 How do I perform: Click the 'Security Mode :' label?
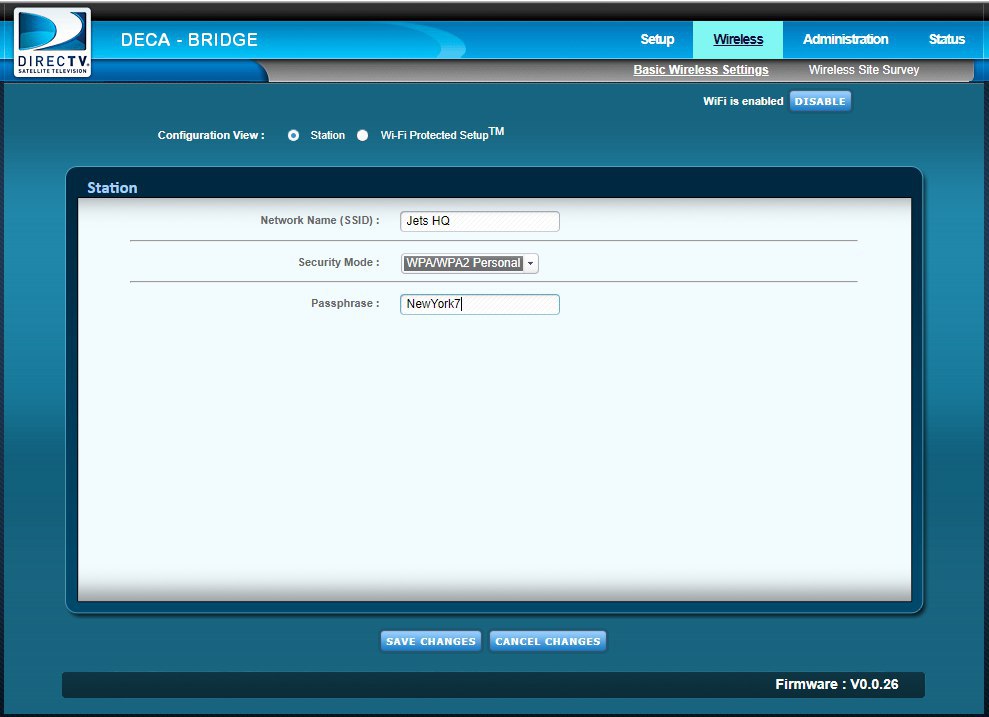pos(339,262)
